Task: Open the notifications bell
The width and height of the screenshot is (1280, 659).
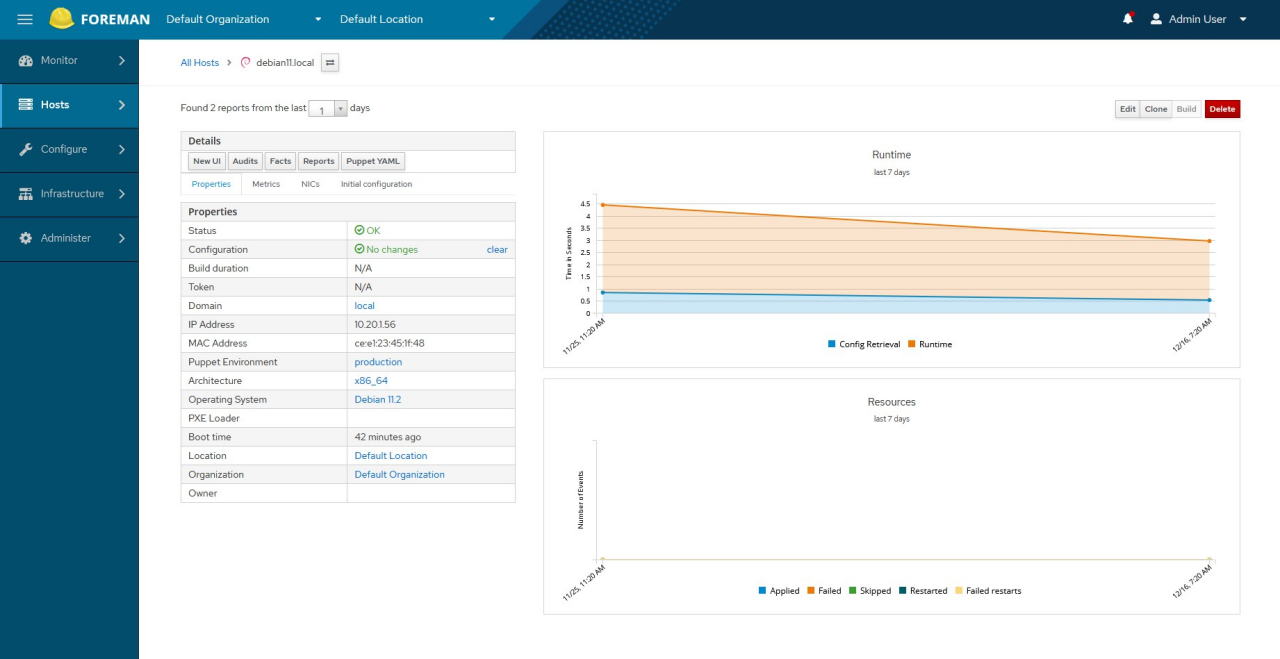Action: 1128,19
